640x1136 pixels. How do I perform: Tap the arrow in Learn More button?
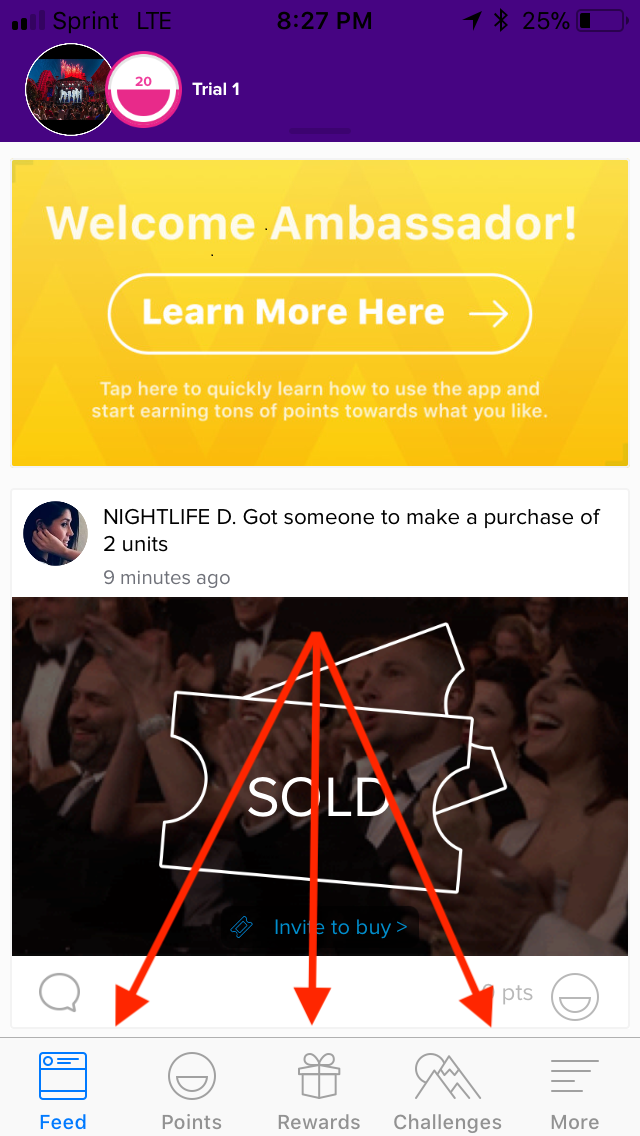click(489, 314)
